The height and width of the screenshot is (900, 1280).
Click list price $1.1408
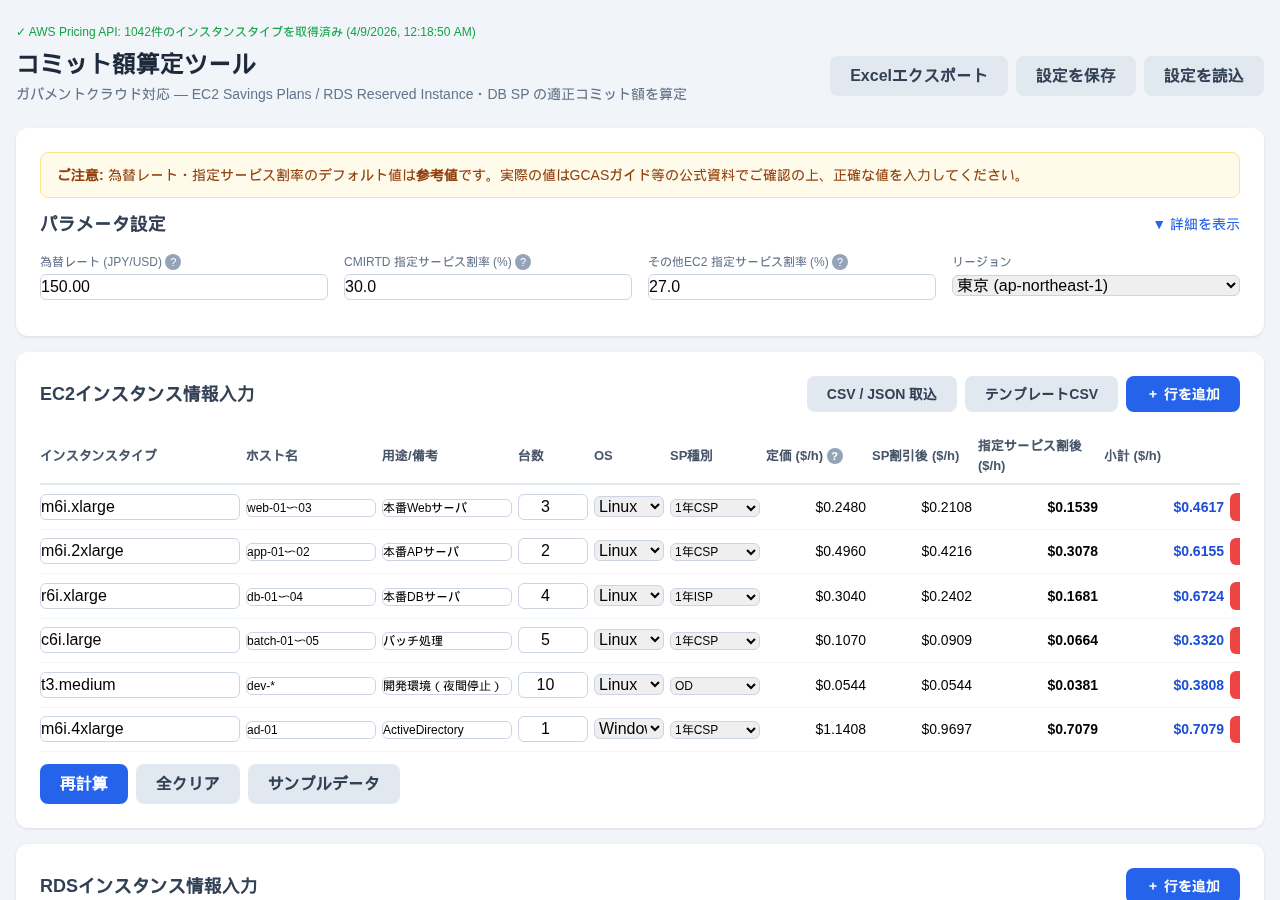(x=841, y=729)
